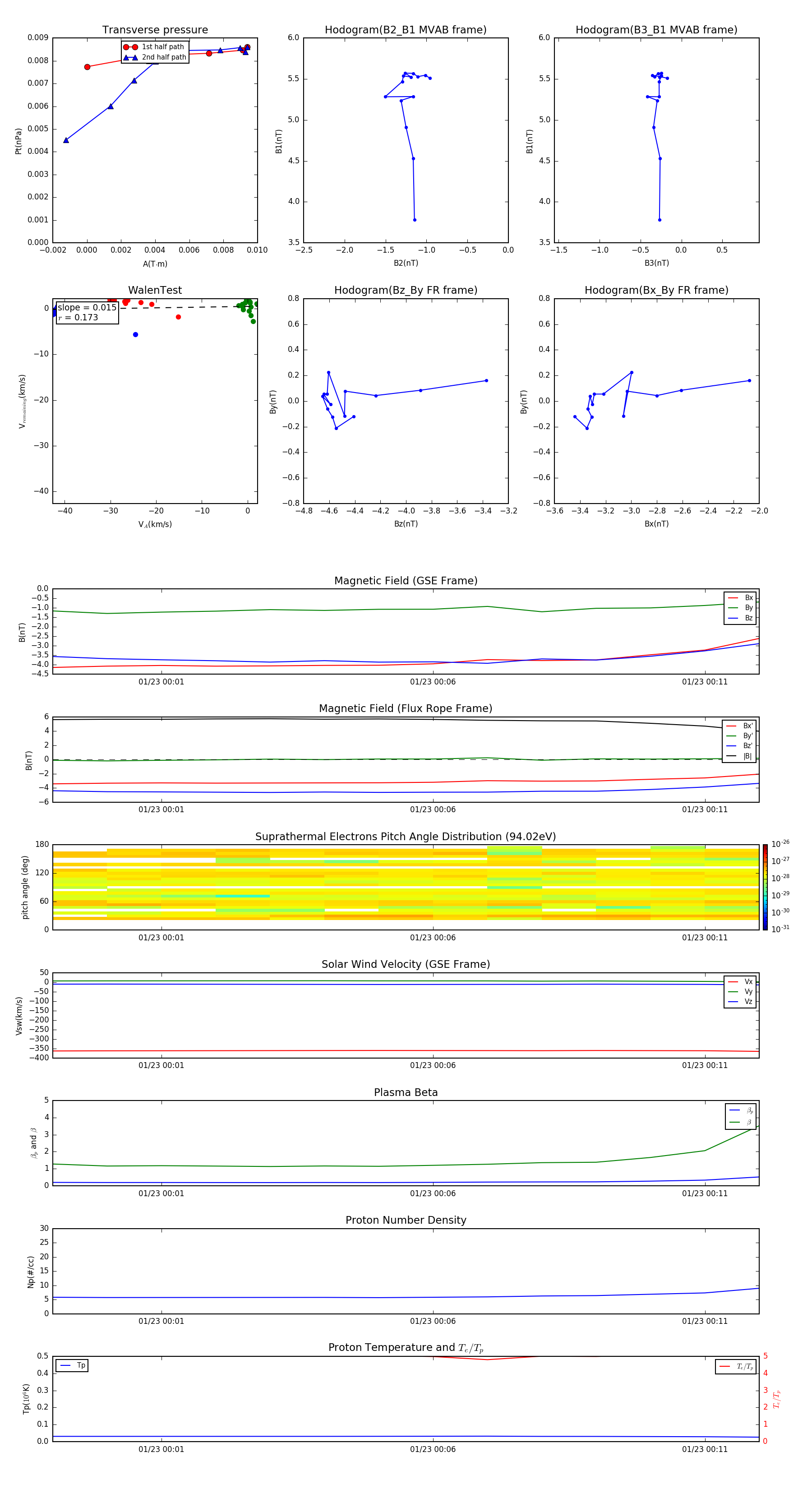Viewport: 812px width, 1489px height.
Task: Select "By'" in Flux Rope legend
Action: [x=740, y=736]
